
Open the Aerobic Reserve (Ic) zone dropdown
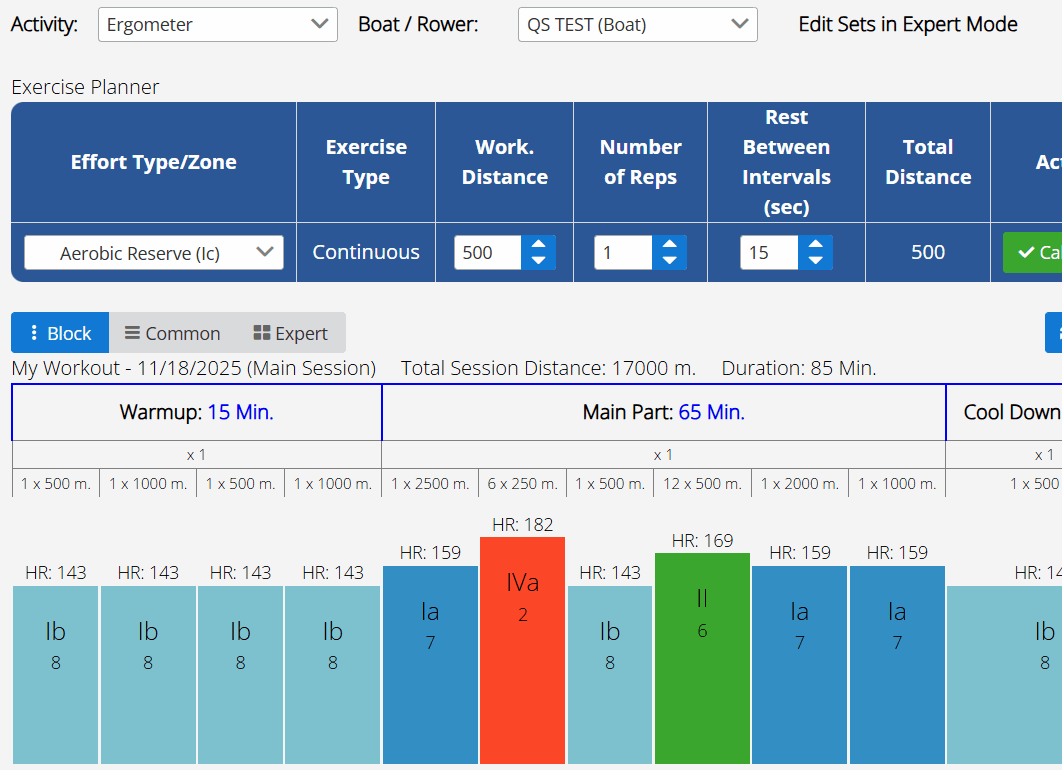coord(154,253)
